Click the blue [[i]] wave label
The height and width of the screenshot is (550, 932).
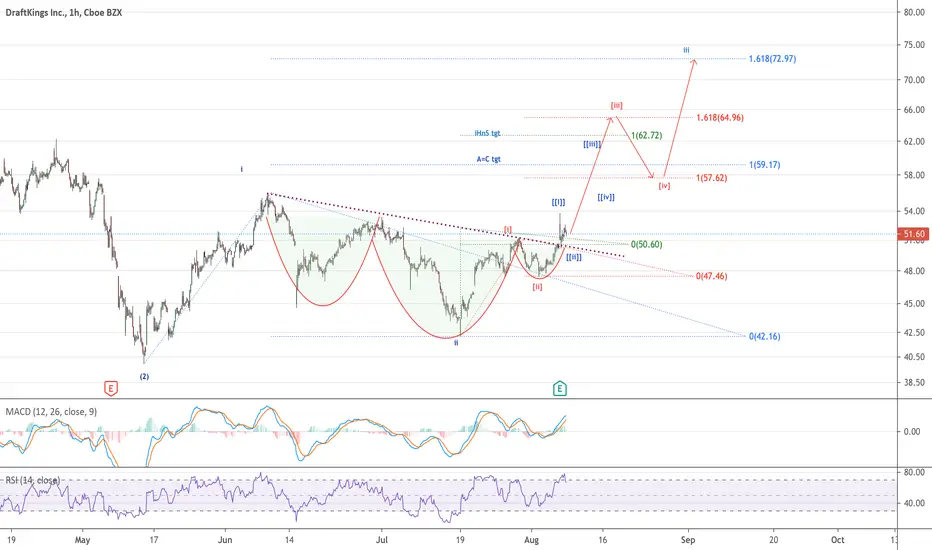(x=558, y=202)
